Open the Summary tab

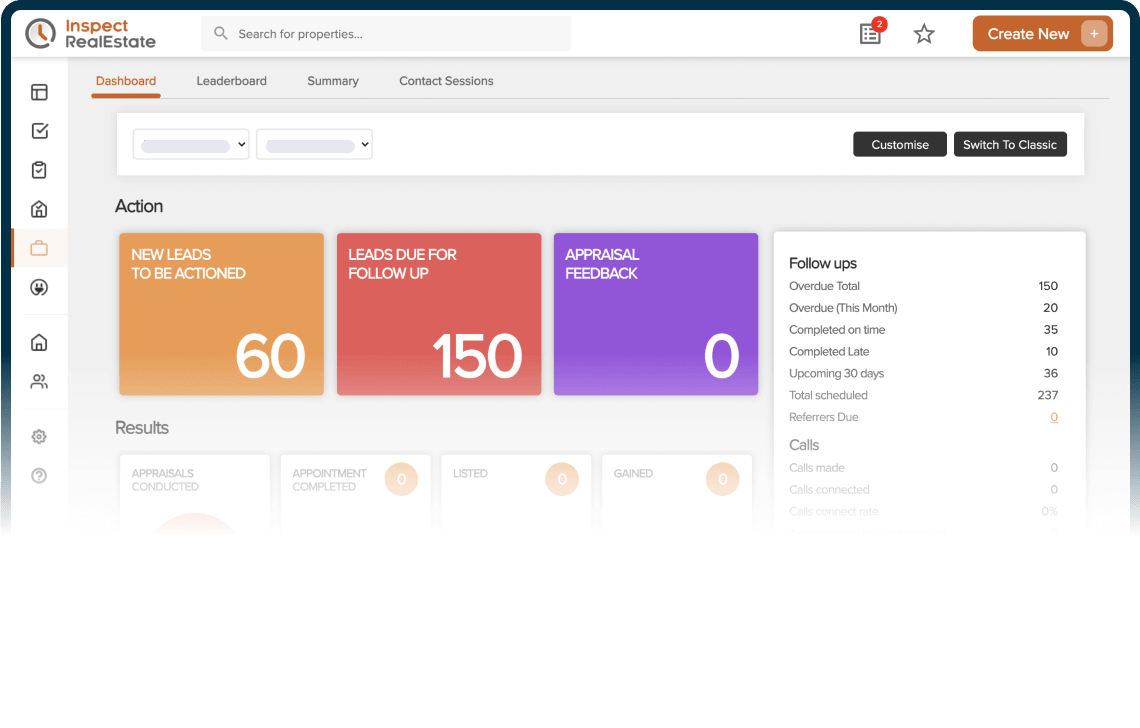333,81
